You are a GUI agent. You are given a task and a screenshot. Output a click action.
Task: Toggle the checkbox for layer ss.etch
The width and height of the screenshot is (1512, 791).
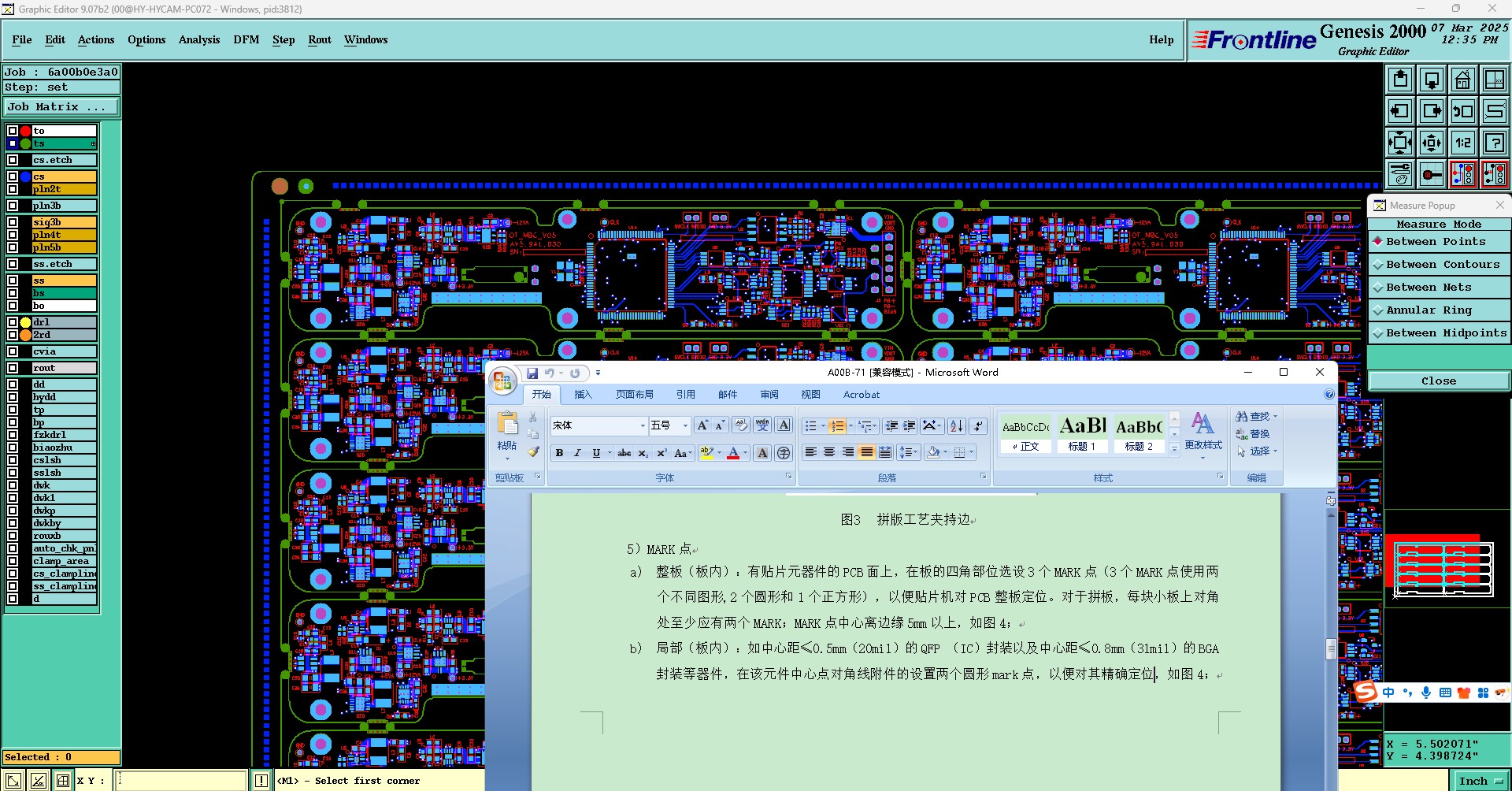pos(13,264)
